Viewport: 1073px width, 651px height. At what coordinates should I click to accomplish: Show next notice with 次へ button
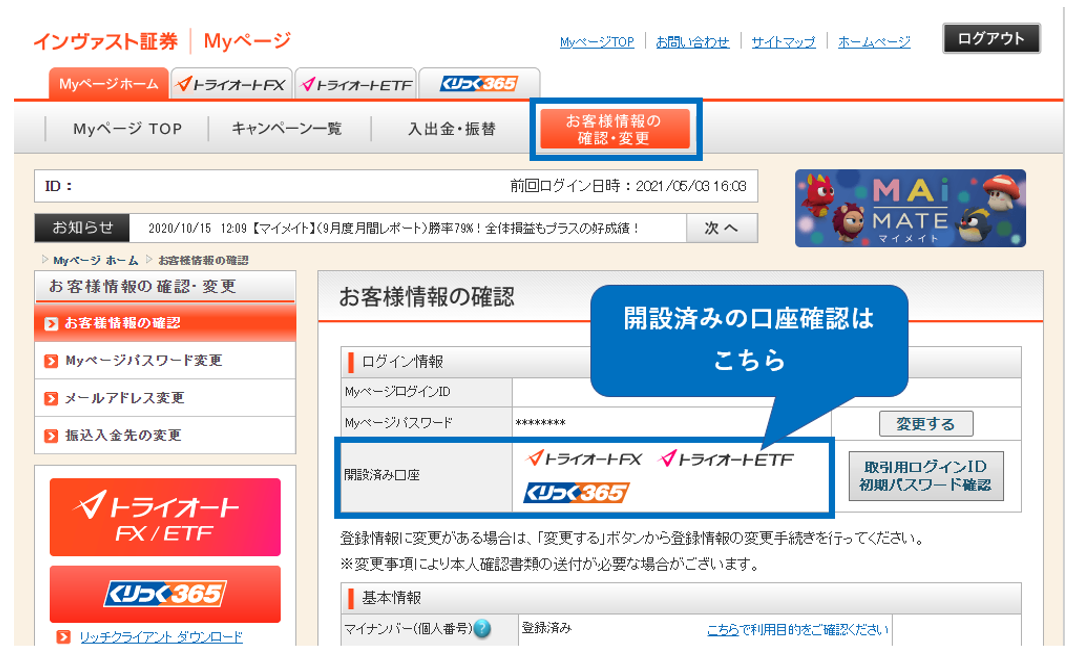pyautogui.click(x=722, y=228)
